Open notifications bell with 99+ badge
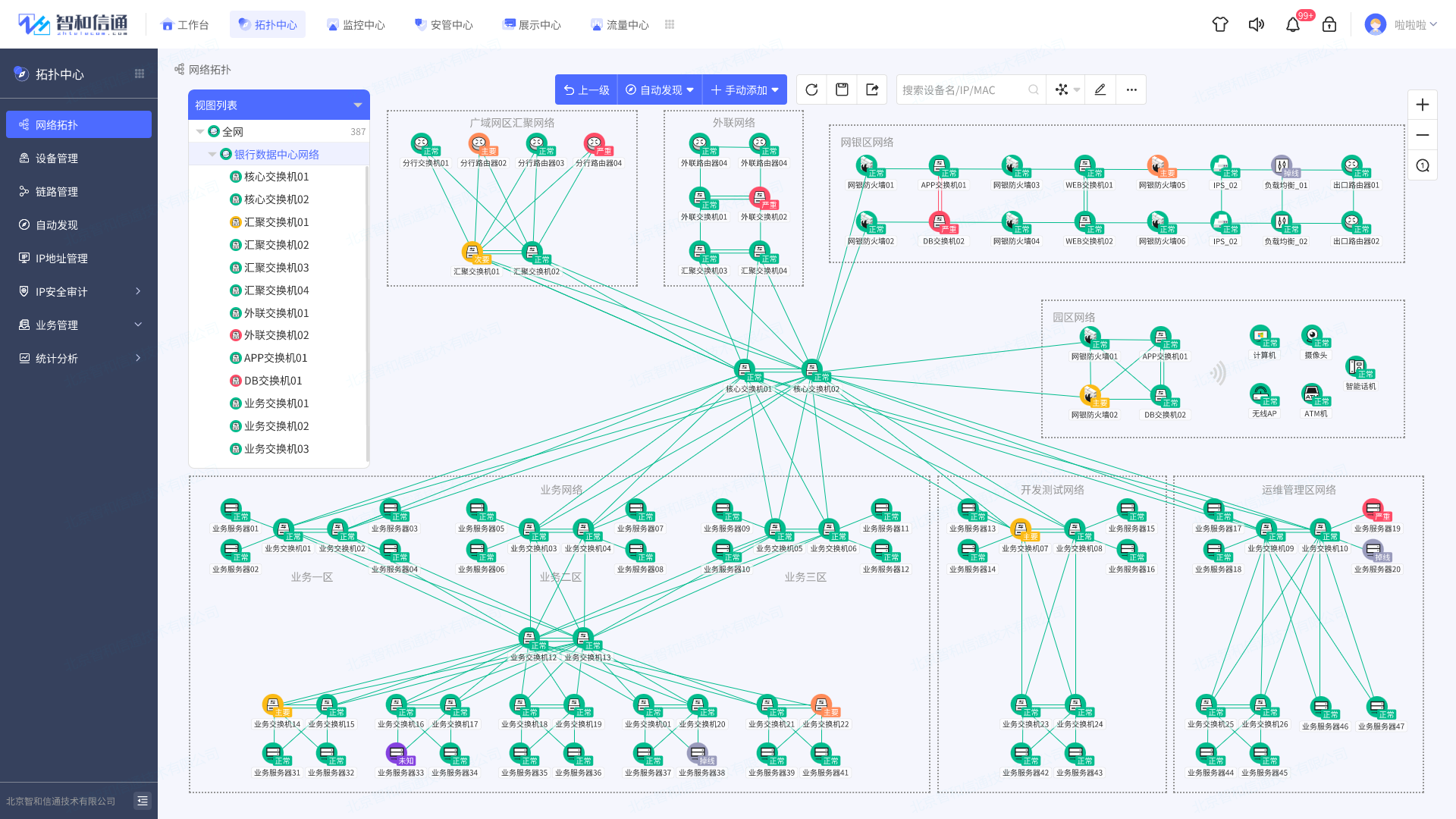This screenshot has height=819, width=1456. point(1293,24)
